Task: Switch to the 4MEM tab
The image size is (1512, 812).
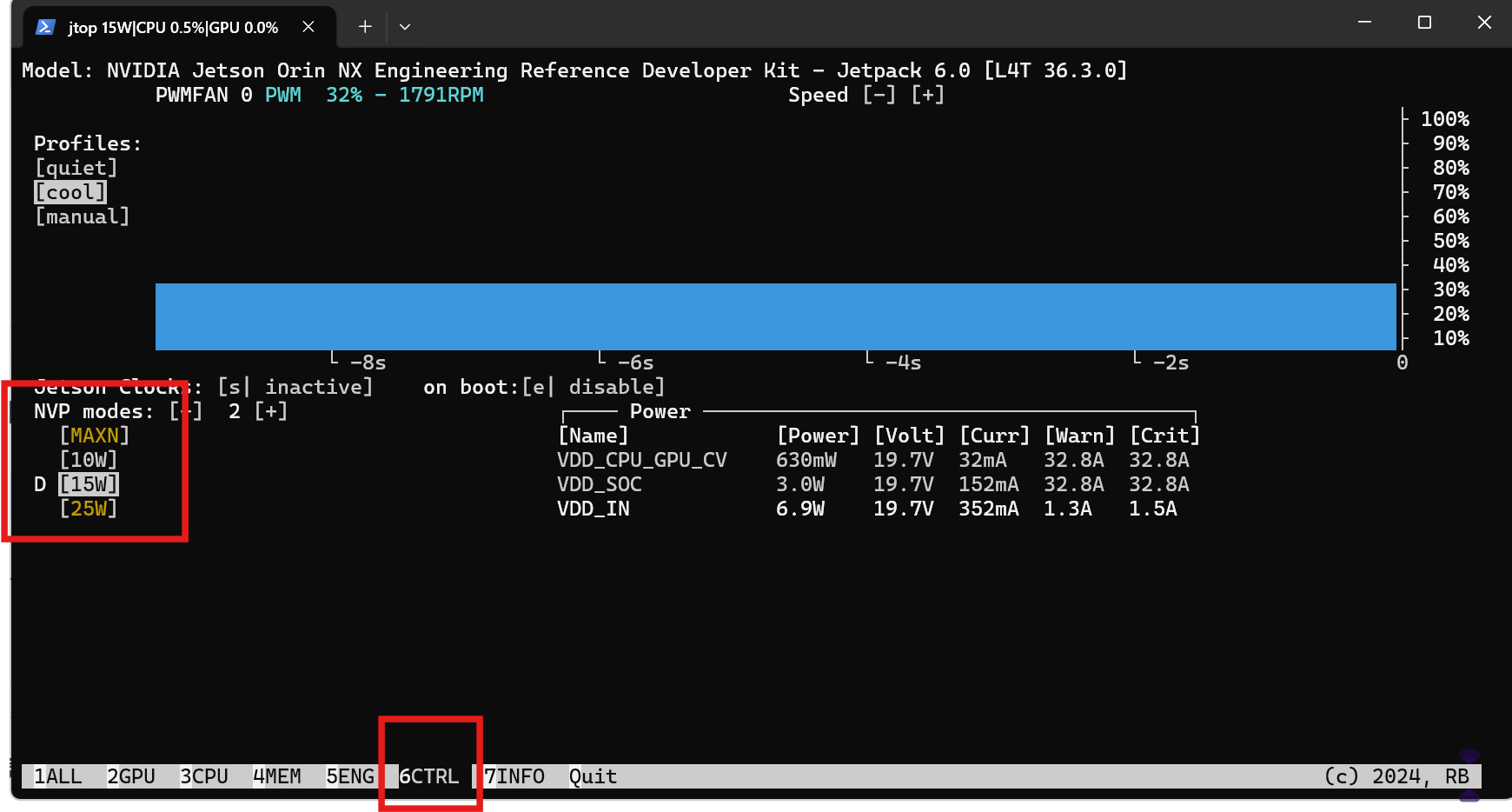Action: [277, 776]
